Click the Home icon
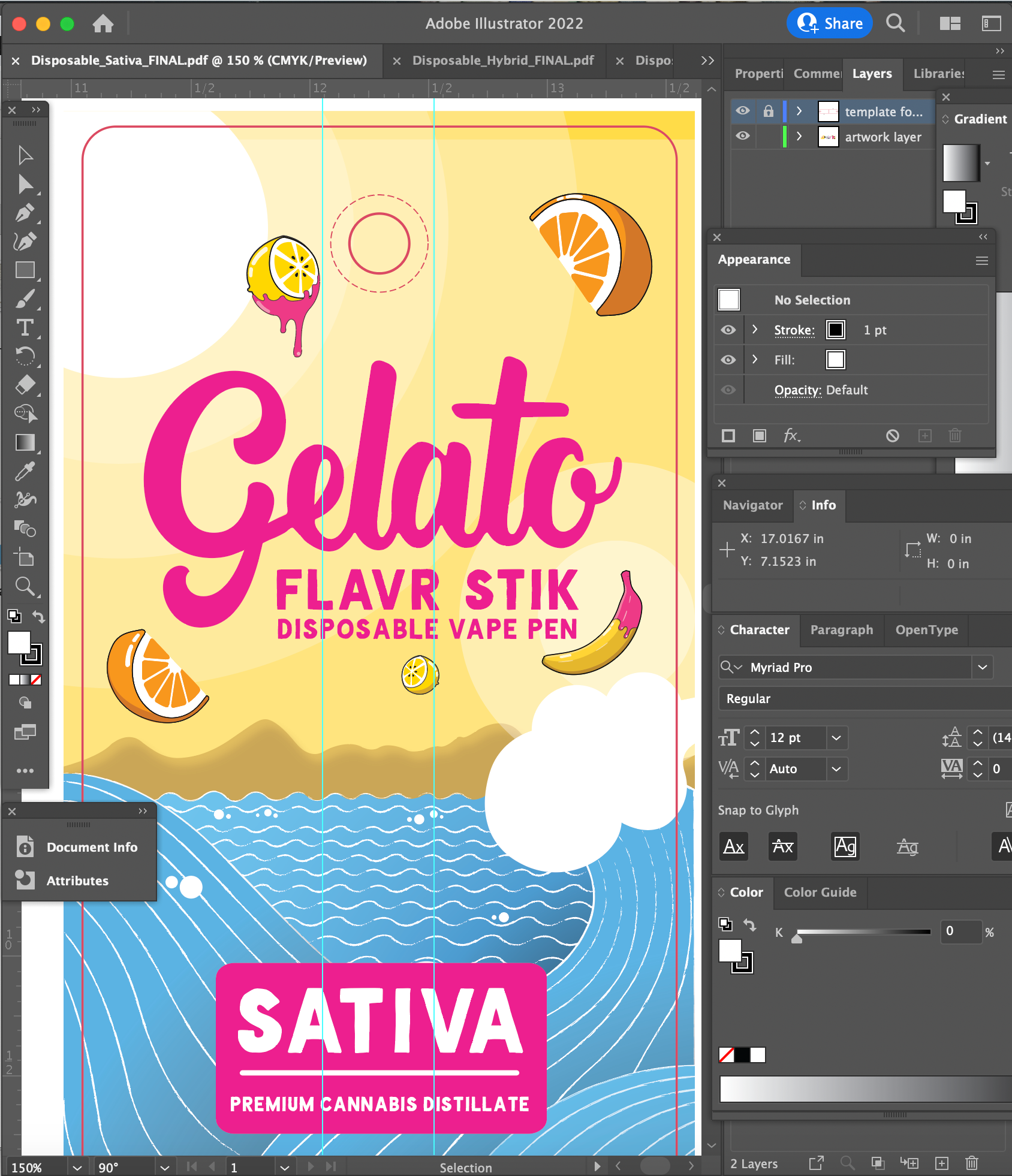1012x1176 pixels. 103,23
